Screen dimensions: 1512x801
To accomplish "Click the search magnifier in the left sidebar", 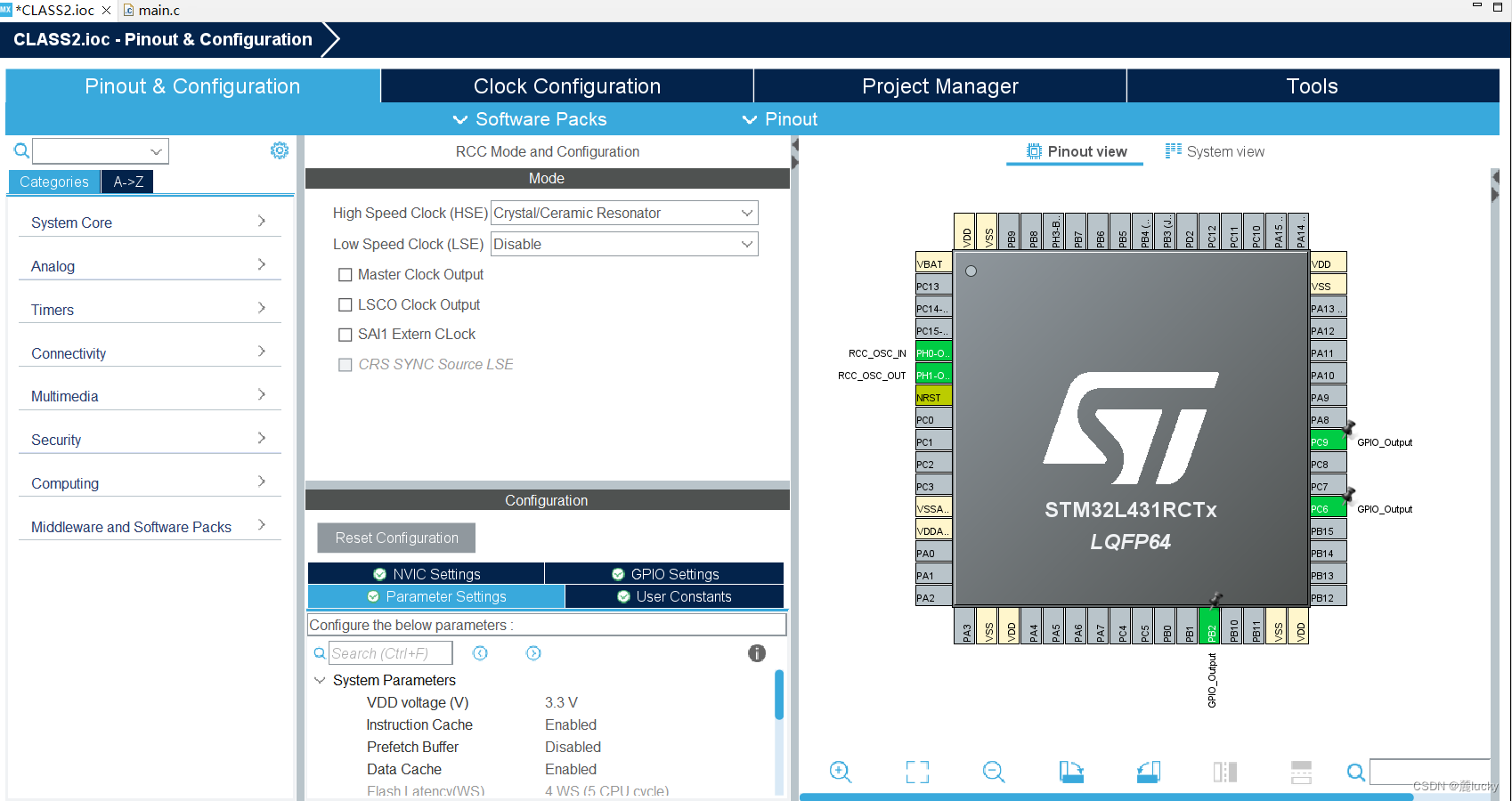I will tap(20, 150).
